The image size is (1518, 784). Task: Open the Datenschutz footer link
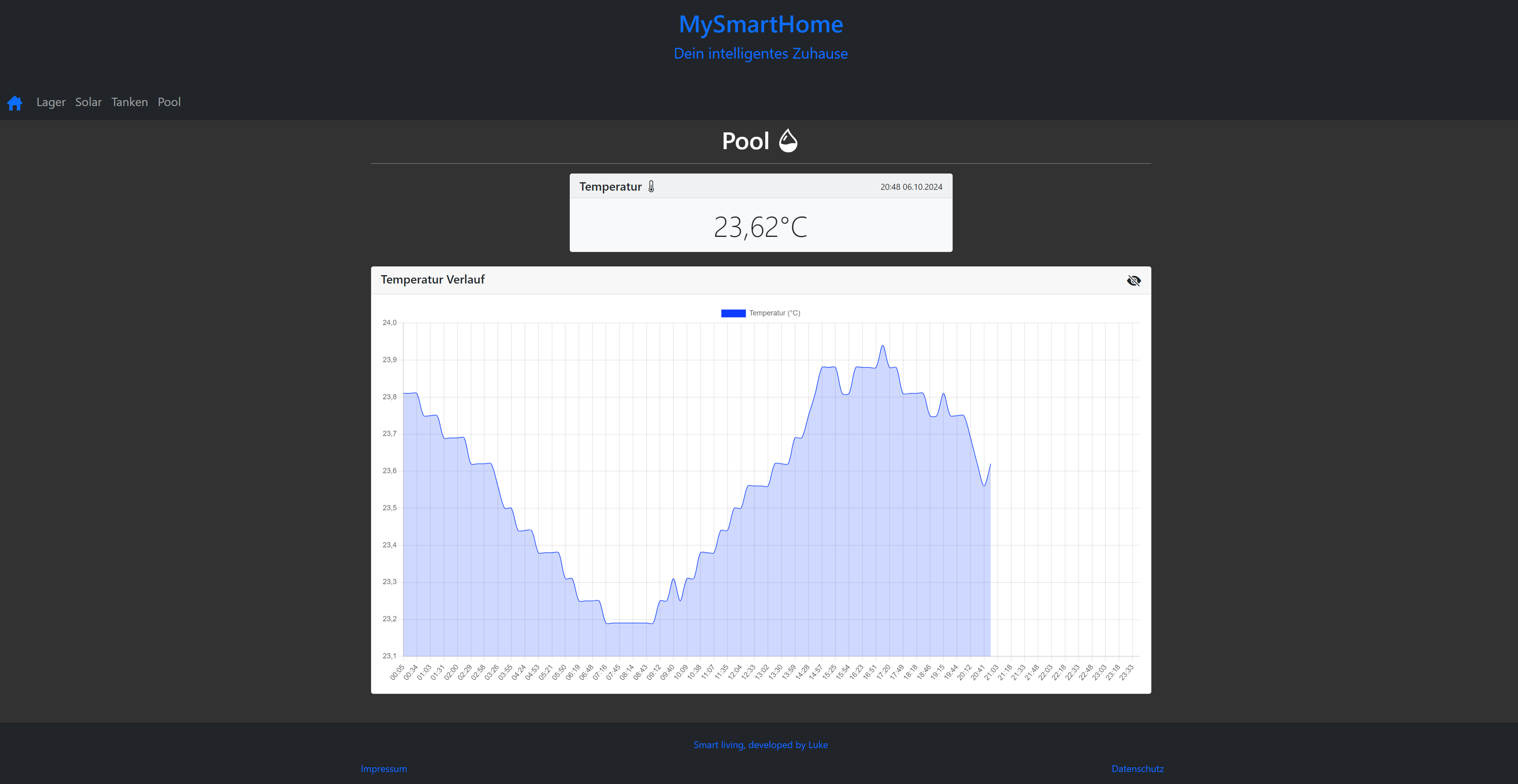pos(1137,769)
